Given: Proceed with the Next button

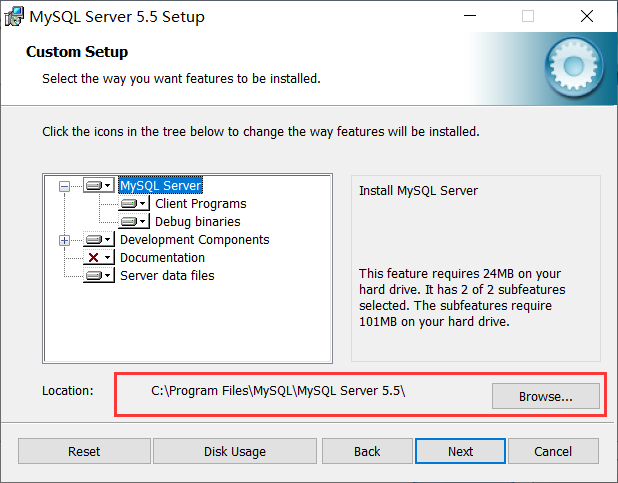Looking at the screenshot, I should click(x=460, y=451).
